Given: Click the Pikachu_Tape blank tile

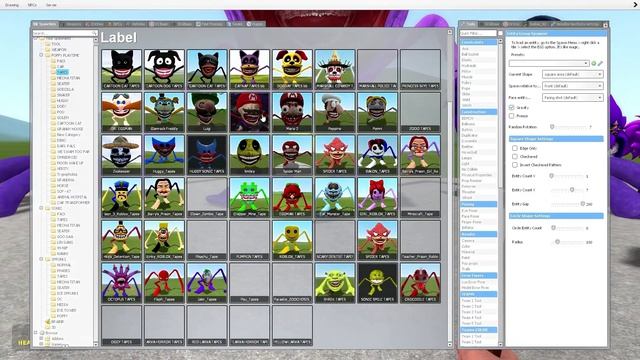Looking at the screenshot, I should coord(207,240).
